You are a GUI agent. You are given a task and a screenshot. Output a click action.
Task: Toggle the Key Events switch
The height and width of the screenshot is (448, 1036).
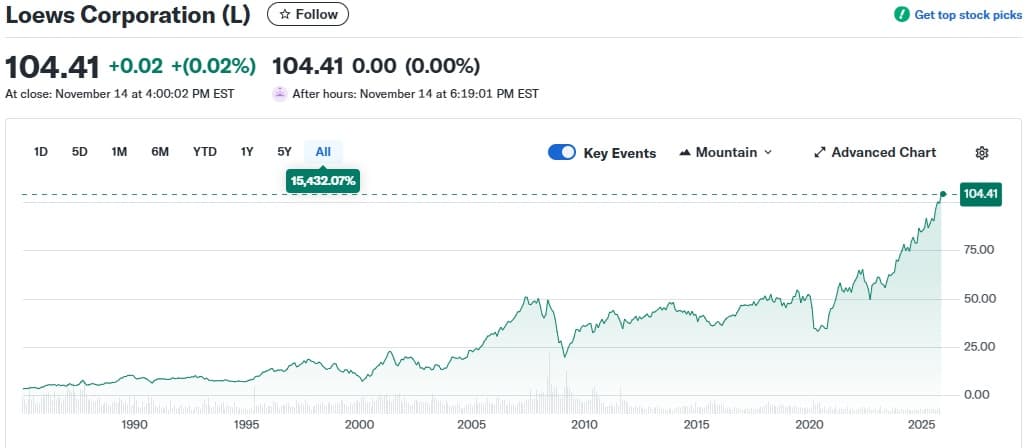pyautogui.click(x=562, y=153)
